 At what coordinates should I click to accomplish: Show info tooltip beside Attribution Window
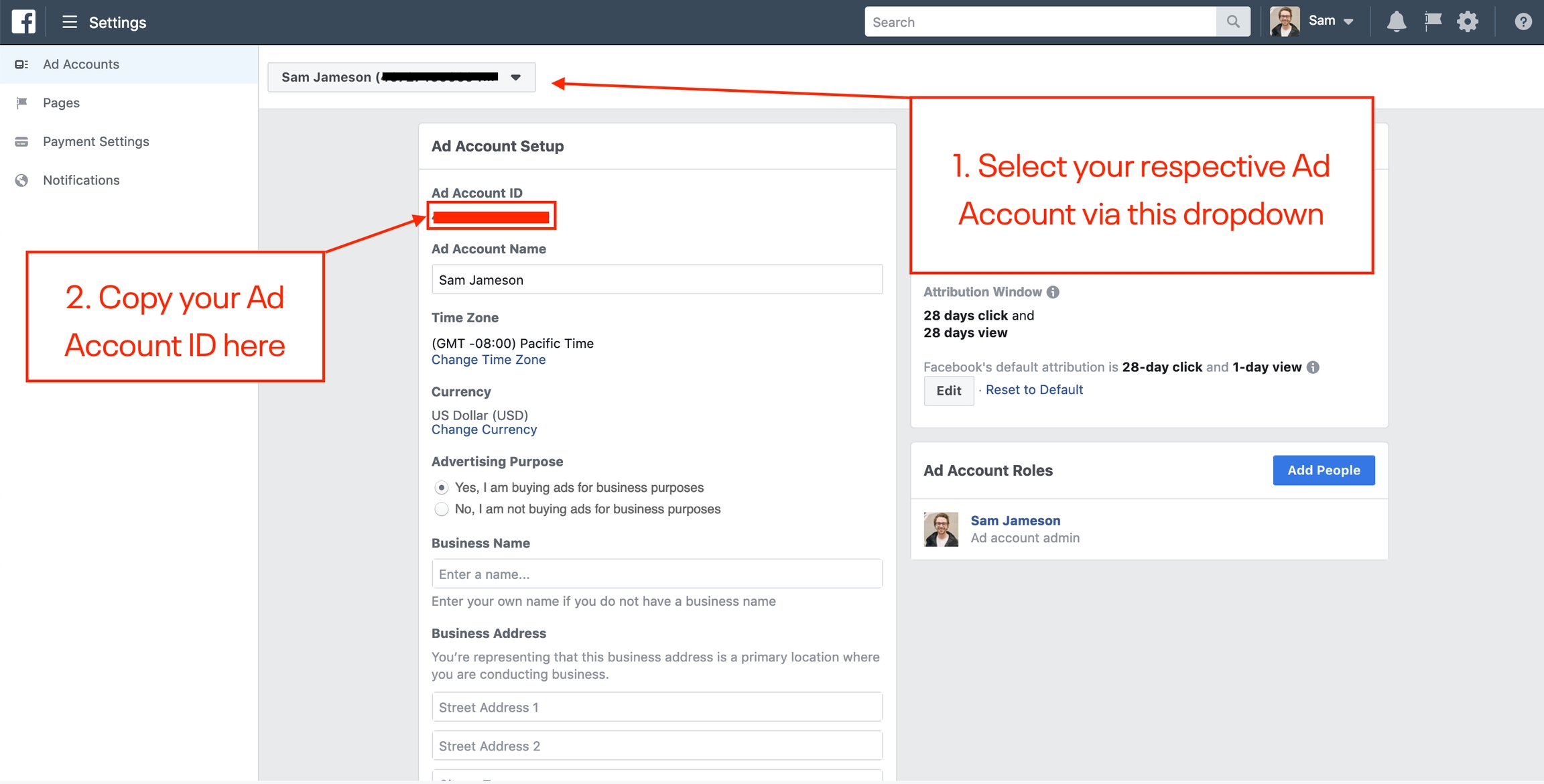tap(1053, 292)
